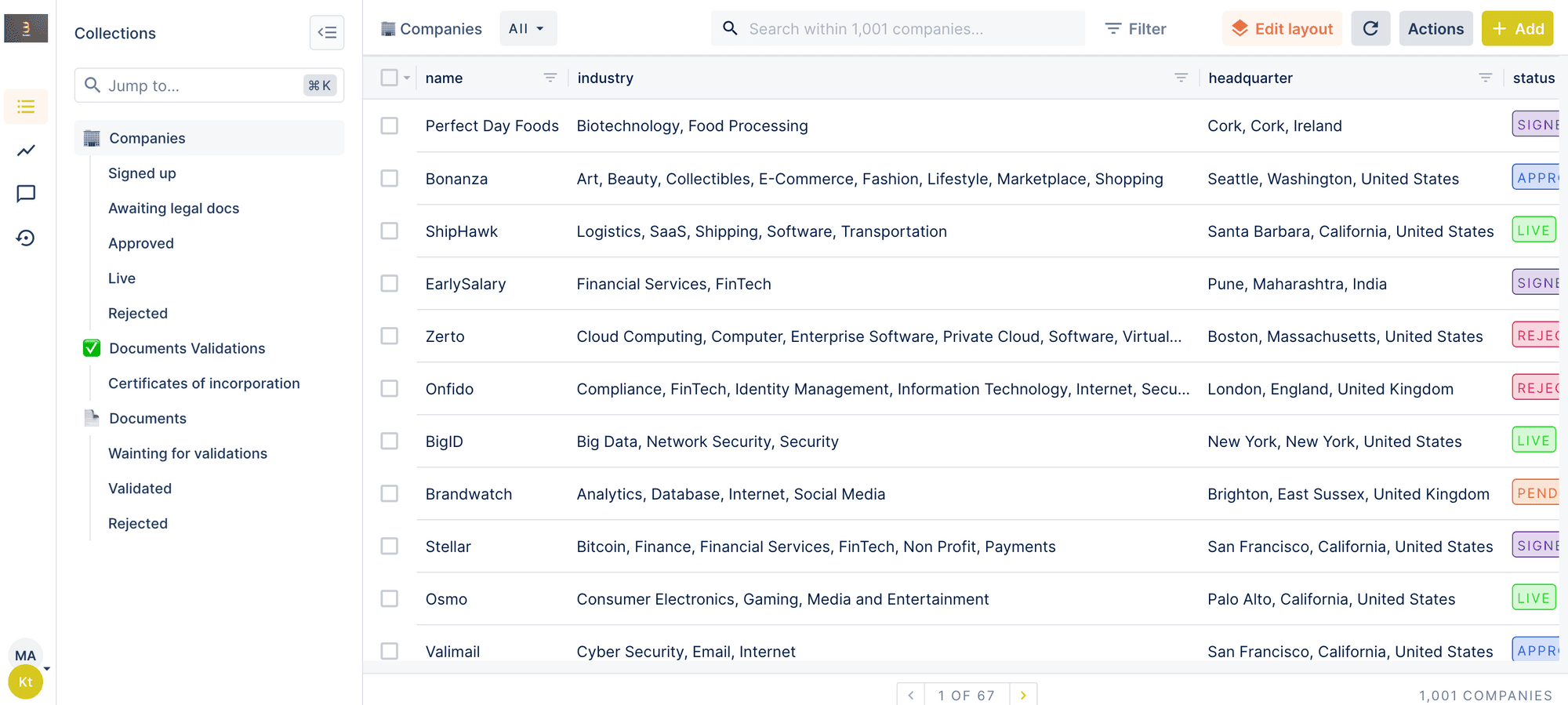
Task: Click the magnifier icon in the search bar
Action: 730,29
